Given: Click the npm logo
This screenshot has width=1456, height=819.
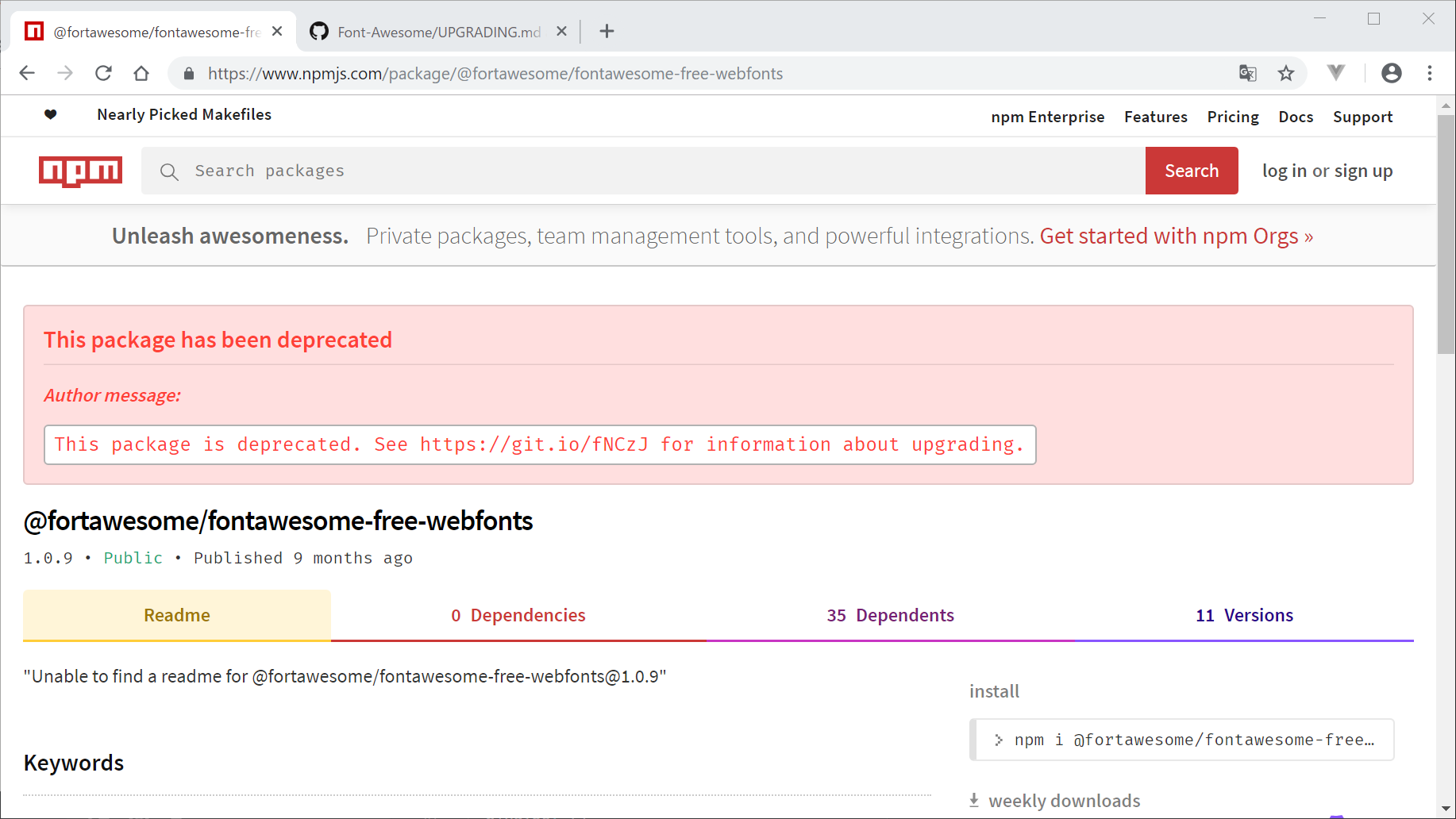Looking at the screenshot, I should pos(80,171).
